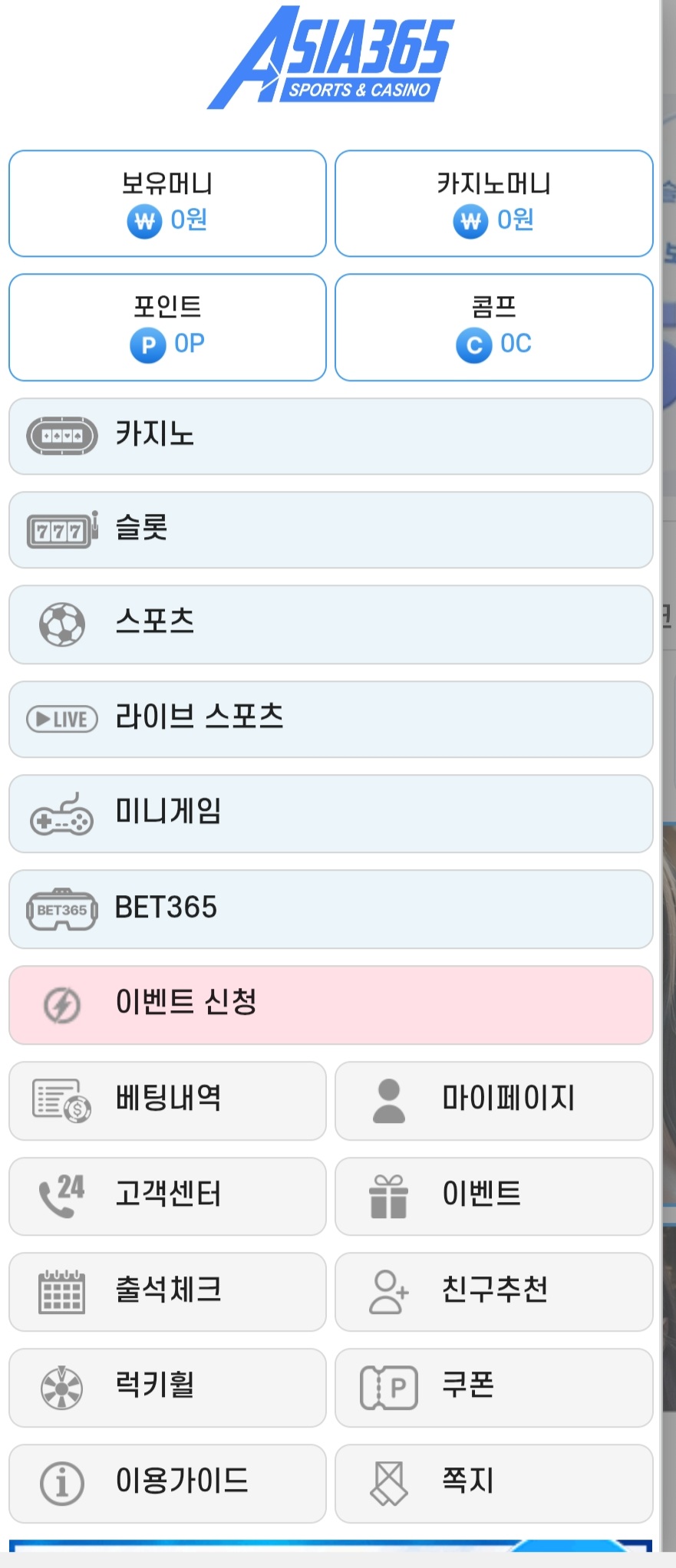Click the 777 slot machine icon
The image size is (676, 1568).
pos(62,530)
